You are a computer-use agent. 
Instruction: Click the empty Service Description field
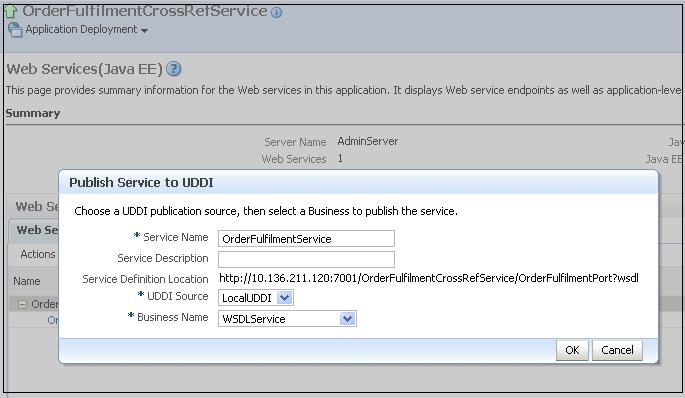(x=306, y=259)
